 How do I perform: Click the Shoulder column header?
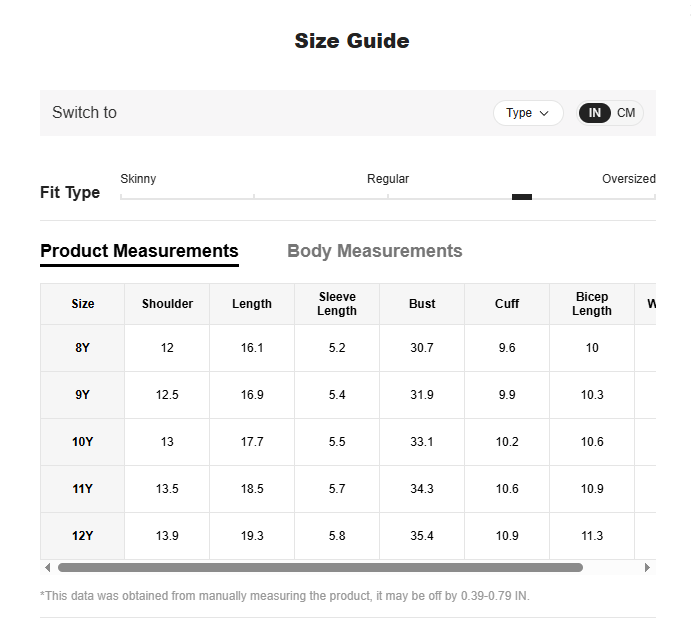click(x=167, y=304)
